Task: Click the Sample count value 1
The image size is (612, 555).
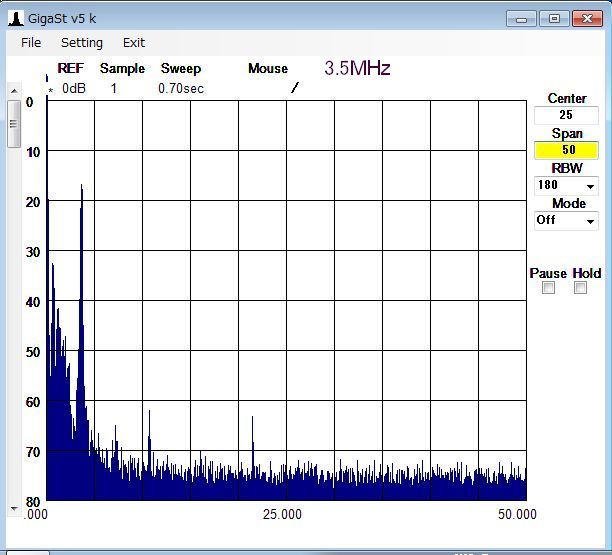Action: 114,89
